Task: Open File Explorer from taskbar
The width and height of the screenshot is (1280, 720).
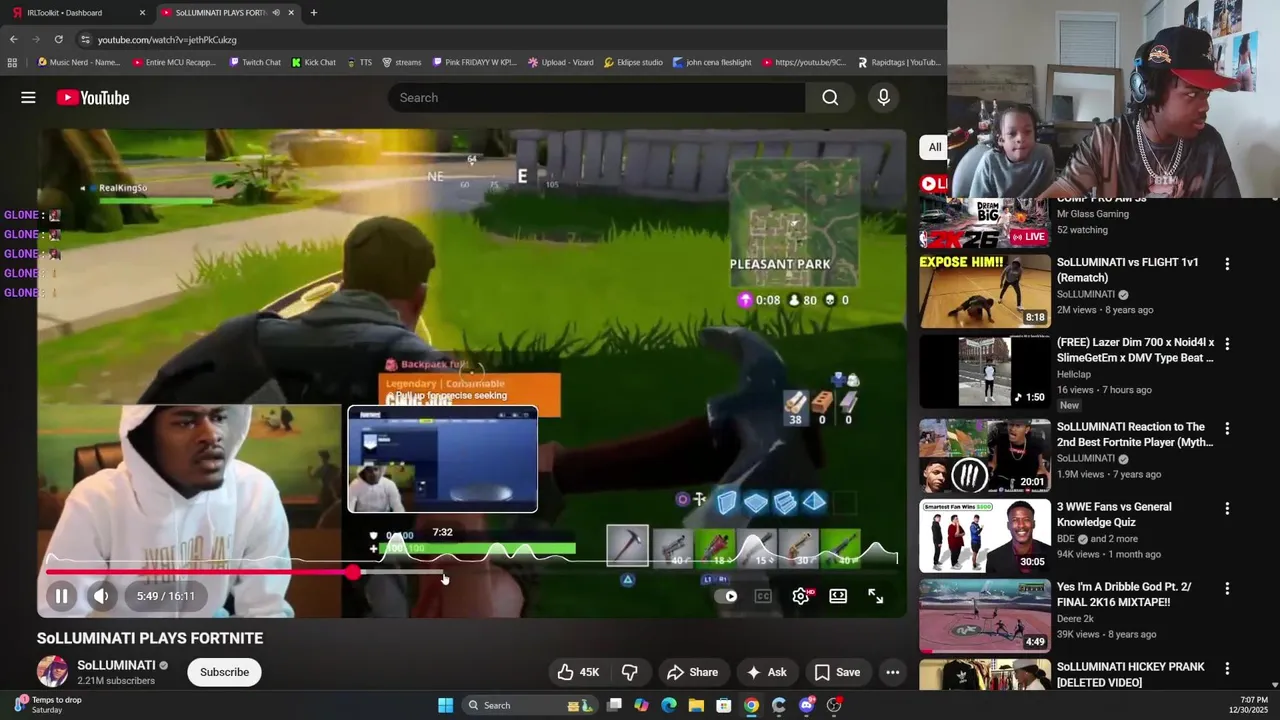Action: tap(696, 705)
